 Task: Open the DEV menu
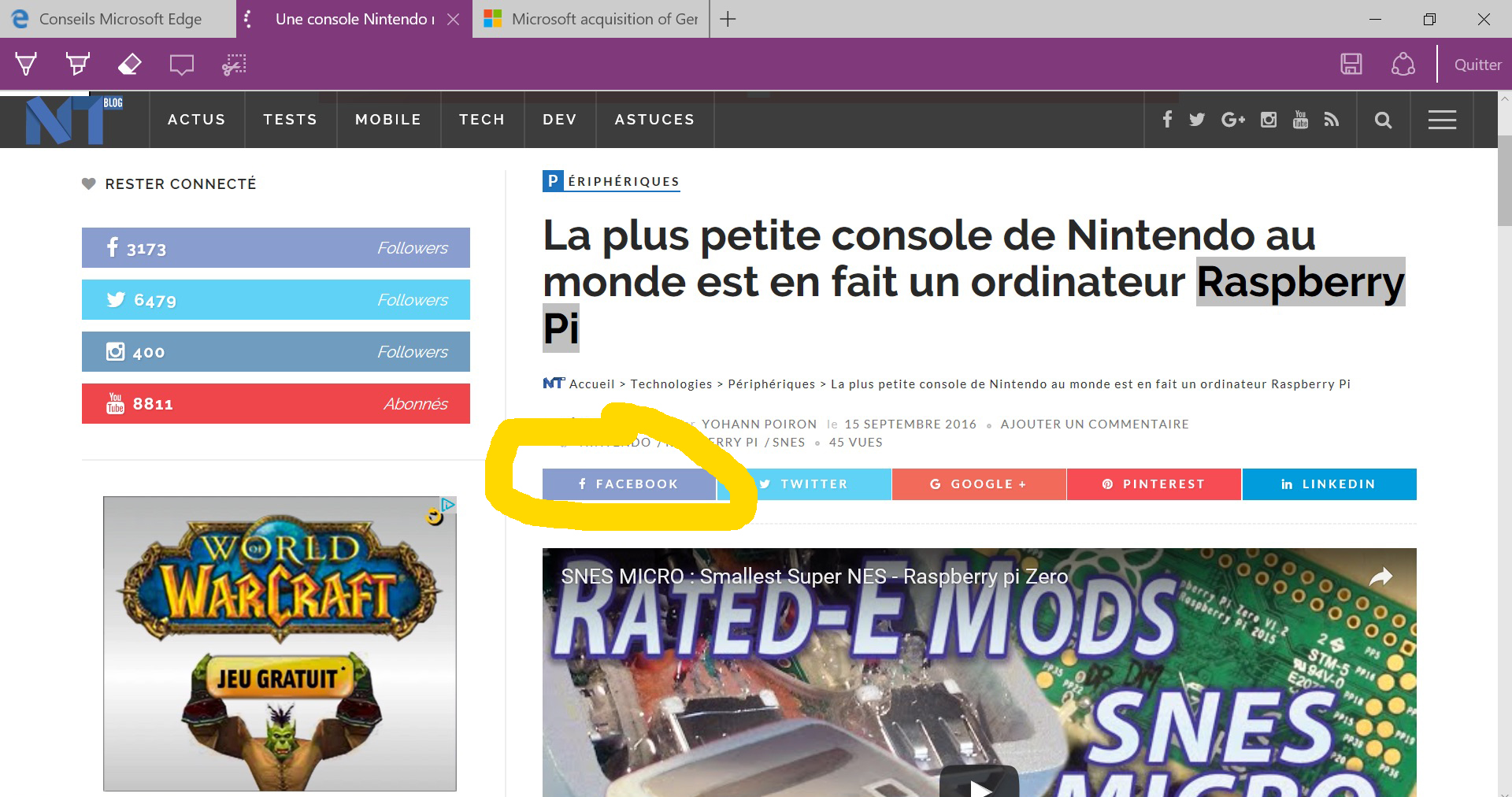pos(560,120)
